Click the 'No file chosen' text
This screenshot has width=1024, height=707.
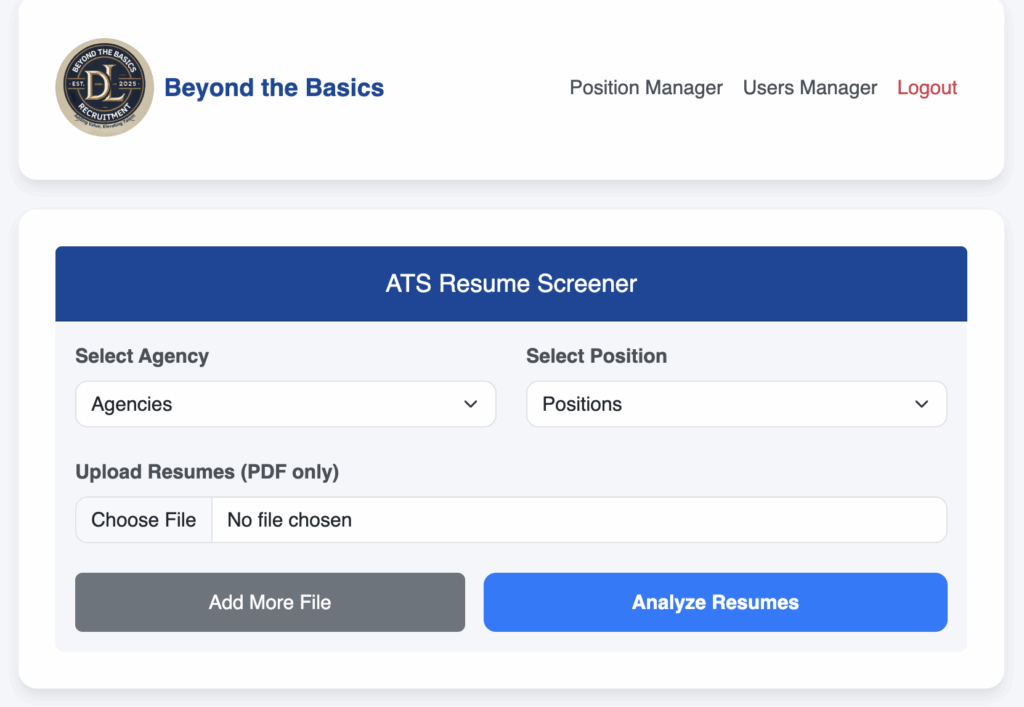click(289, 520)
